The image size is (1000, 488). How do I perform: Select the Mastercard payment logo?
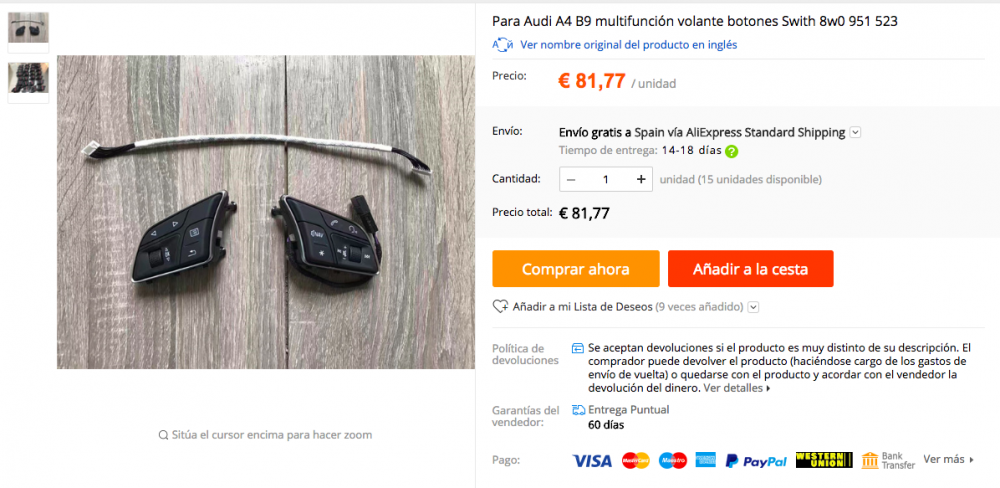[x=636, y=460]
